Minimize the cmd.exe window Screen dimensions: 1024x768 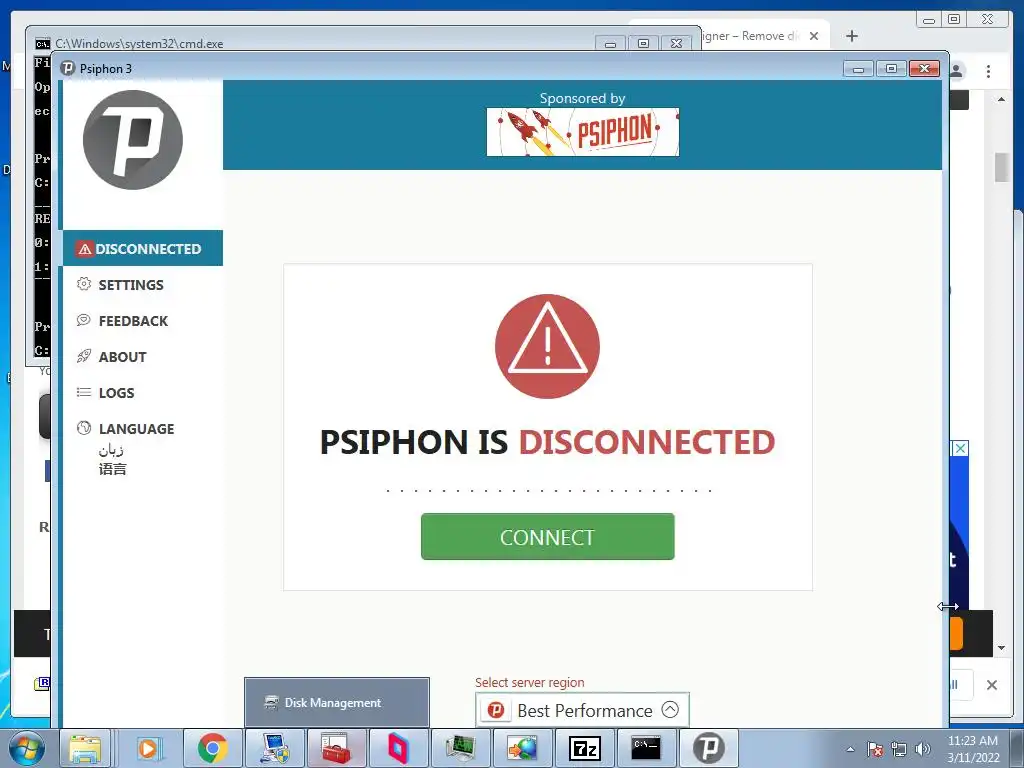tap(611, 44)
